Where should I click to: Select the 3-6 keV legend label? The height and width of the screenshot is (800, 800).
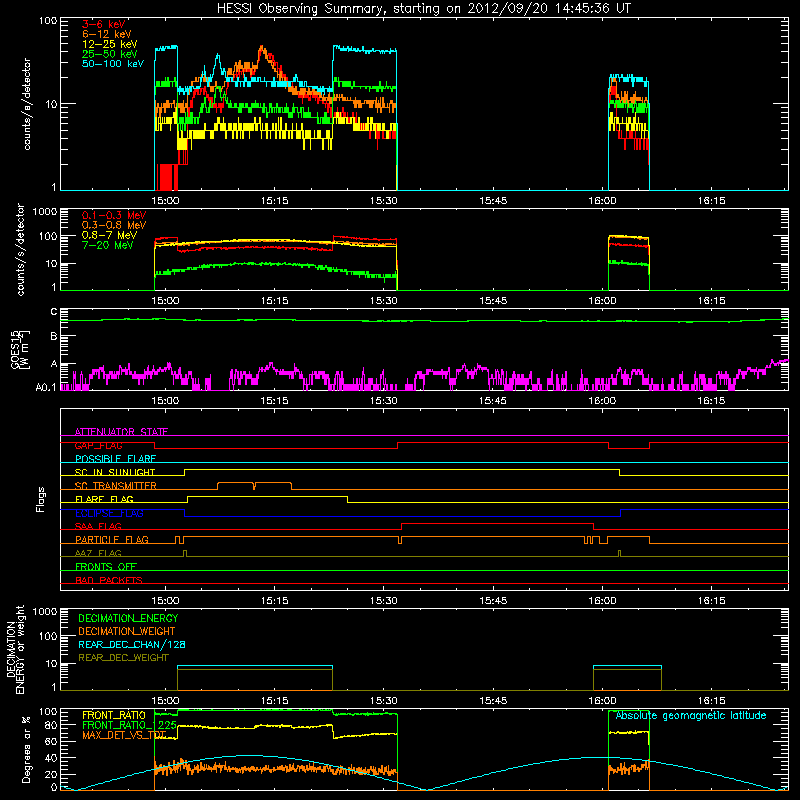point(104,24)
